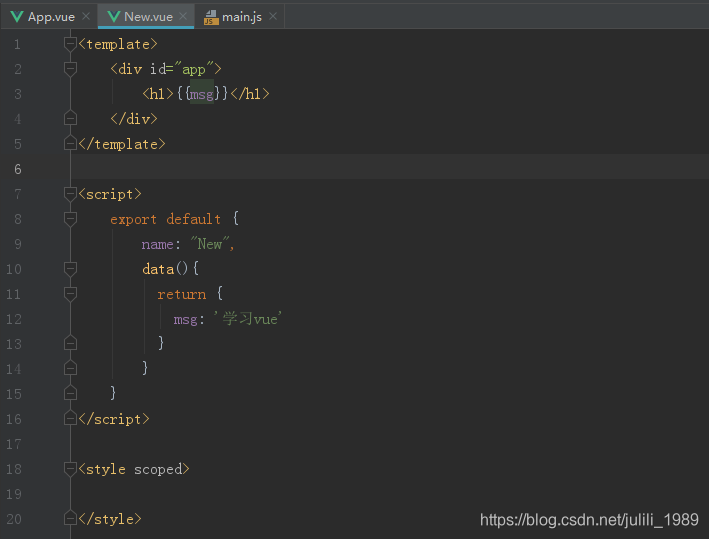Screen dimensions: 709x539
Task: Click the name property on line 9
Action: point(157,245)
